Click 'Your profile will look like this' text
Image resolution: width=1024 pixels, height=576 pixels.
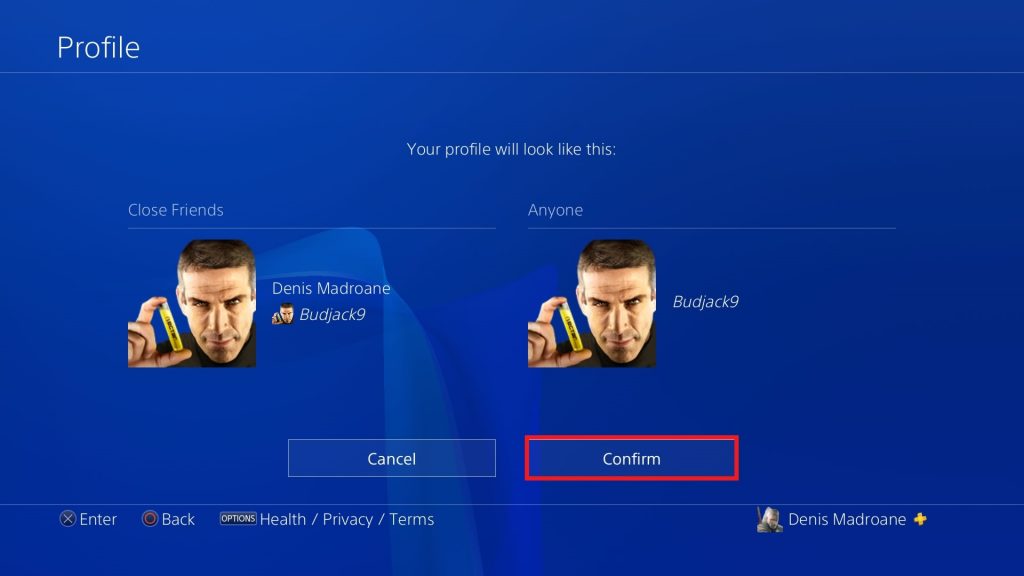click(x=511, y=149)
